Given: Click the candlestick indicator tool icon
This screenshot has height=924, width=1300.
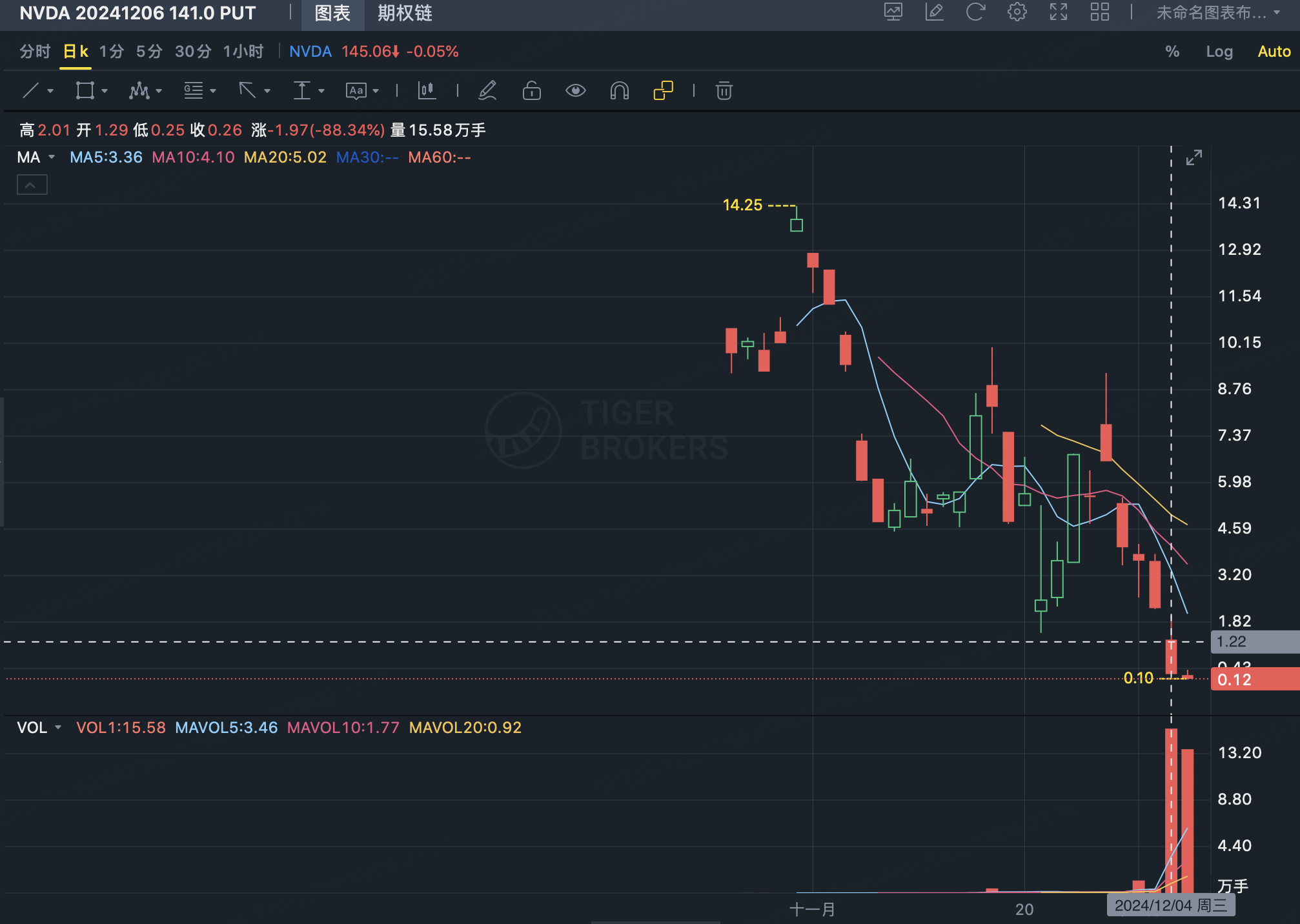Looking at the screenshot, I should point(427,91).
